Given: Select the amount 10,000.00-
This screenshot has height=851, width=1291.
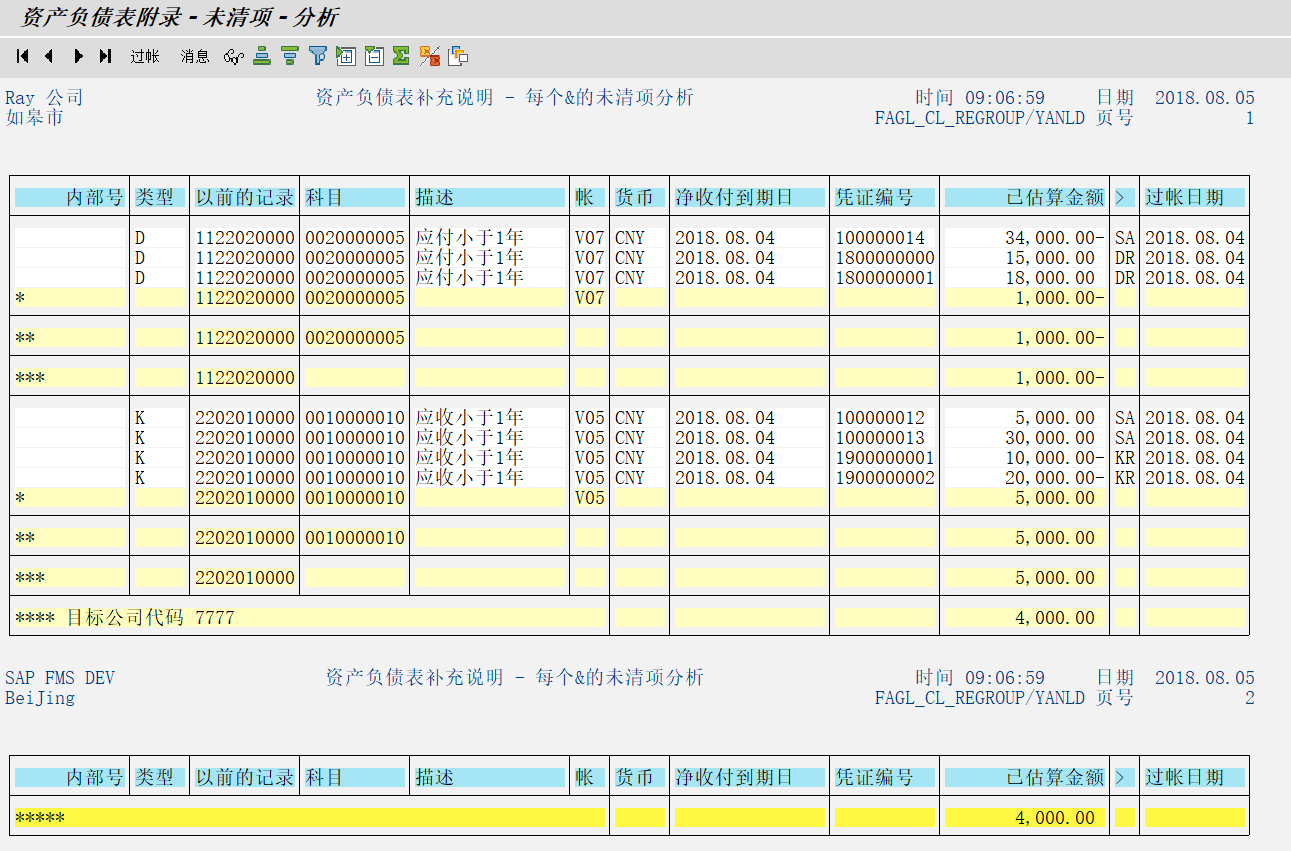Looking at the screenshot, I should pos(1055,458).
